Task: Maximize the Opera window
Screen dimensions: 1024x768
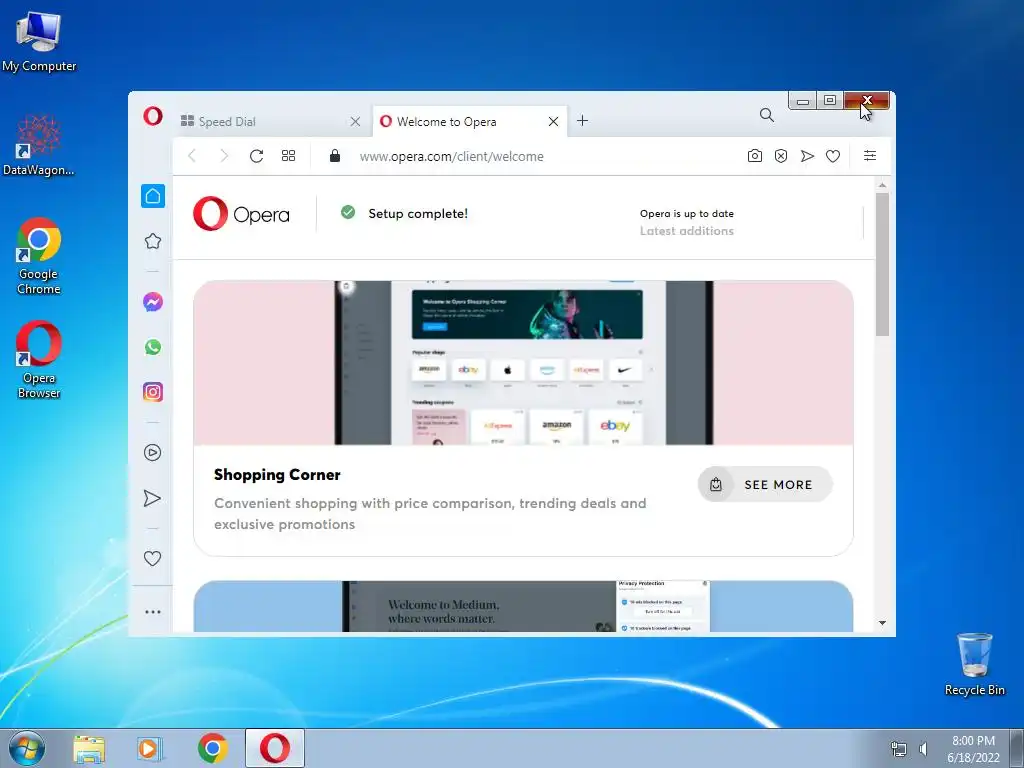Action: [x=830, y=101]
